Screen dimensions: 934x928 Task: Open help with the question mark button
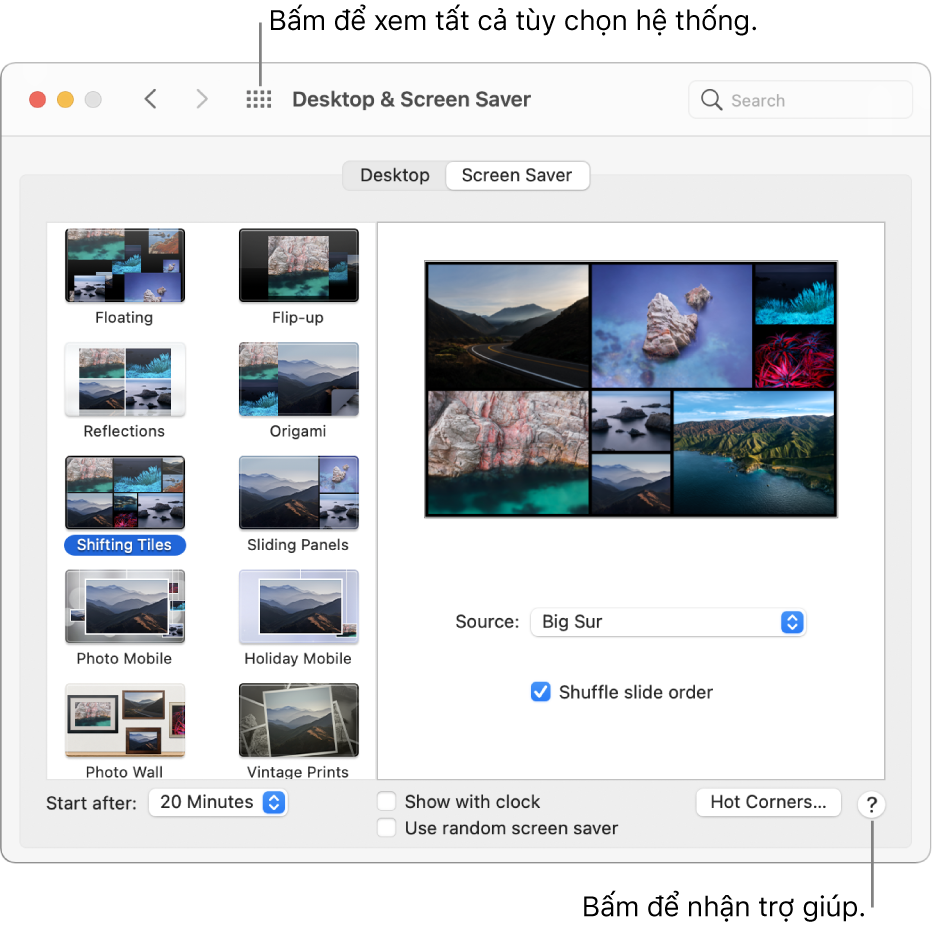(x=871, y=805)
